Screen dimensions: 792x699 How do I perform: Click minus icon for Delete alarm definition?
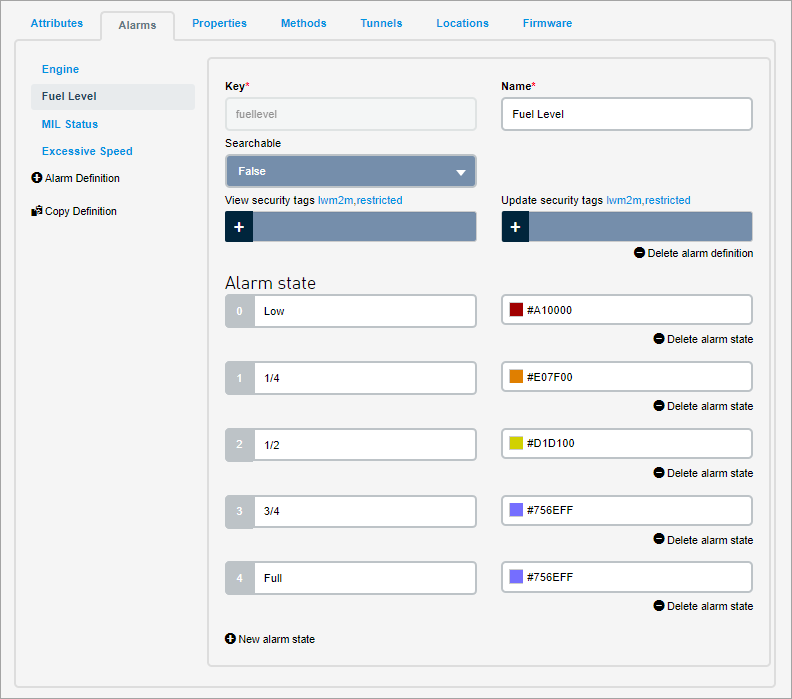639,253
